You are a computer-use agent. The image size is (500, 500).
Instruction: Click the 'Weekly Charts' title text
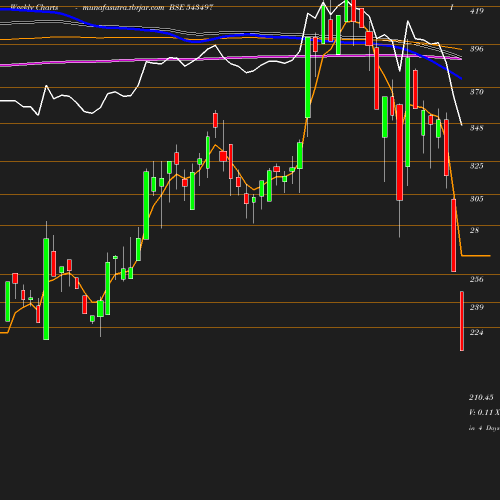[x=34, y=7]
